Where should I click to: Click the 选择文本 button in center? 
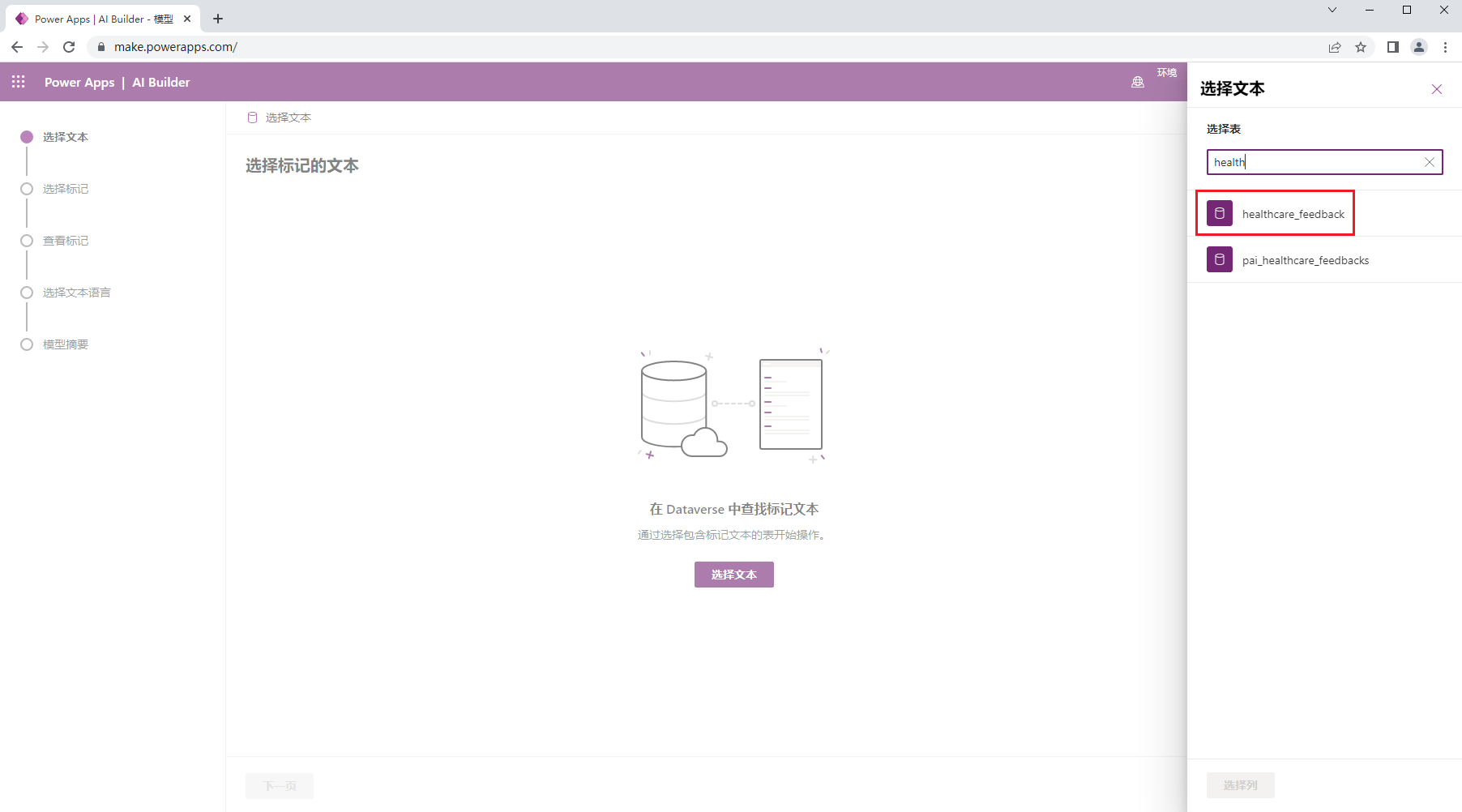tap(734, 575)
